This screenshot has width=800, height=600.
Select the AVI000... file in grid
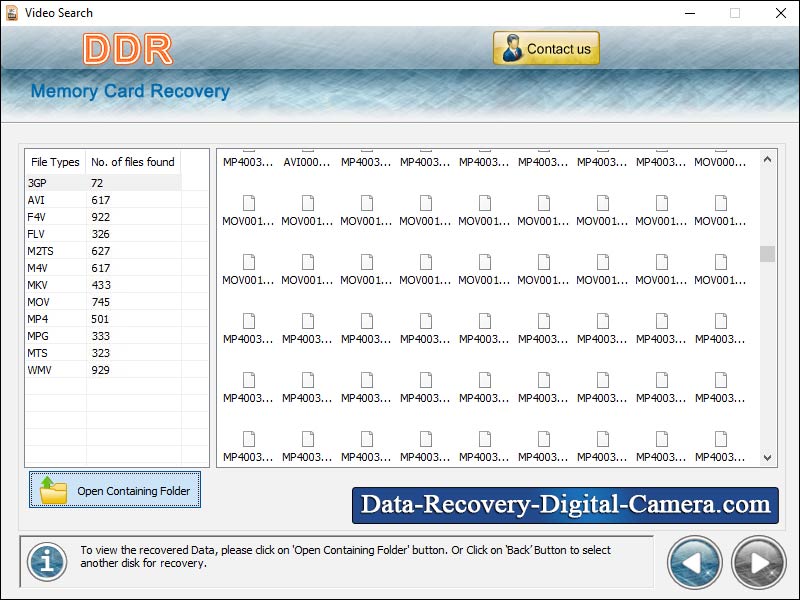coord(307,162)
